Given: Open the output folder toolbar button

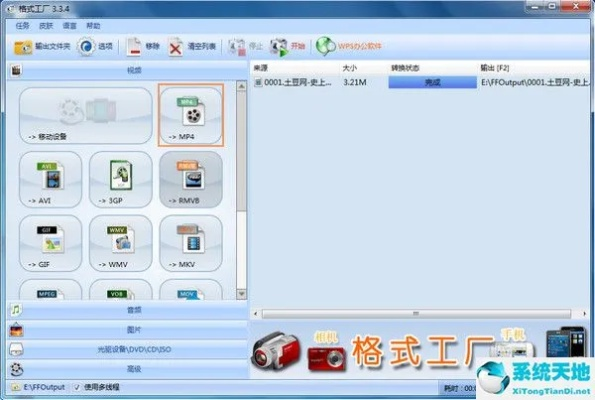Looking at the screenshot, I should point(42,47).
